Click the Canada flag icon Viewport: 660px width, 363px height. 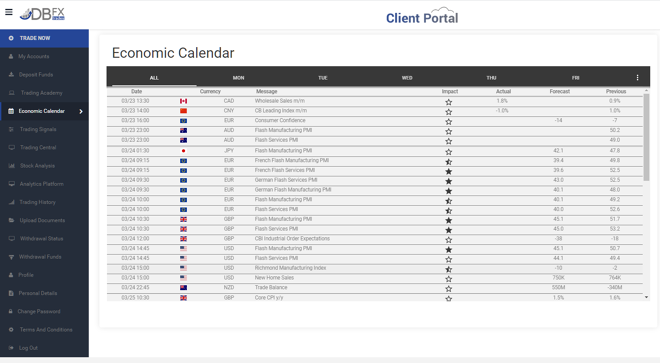(184, 101)
